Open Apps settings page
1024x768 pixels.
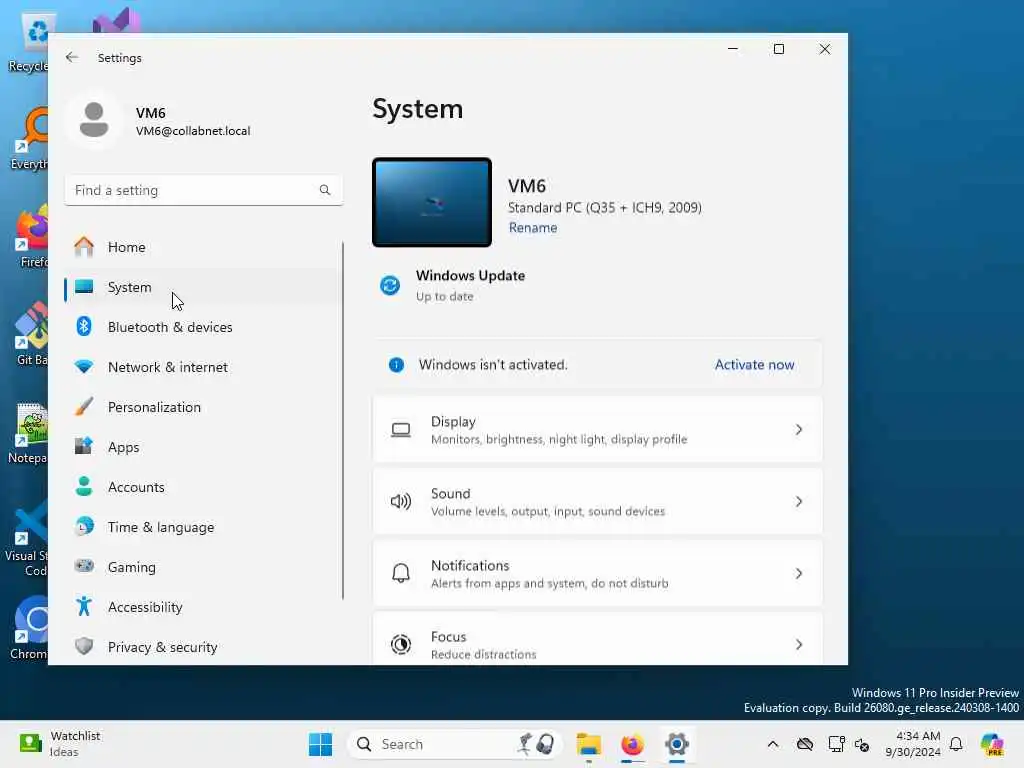[x=203, y=447]
